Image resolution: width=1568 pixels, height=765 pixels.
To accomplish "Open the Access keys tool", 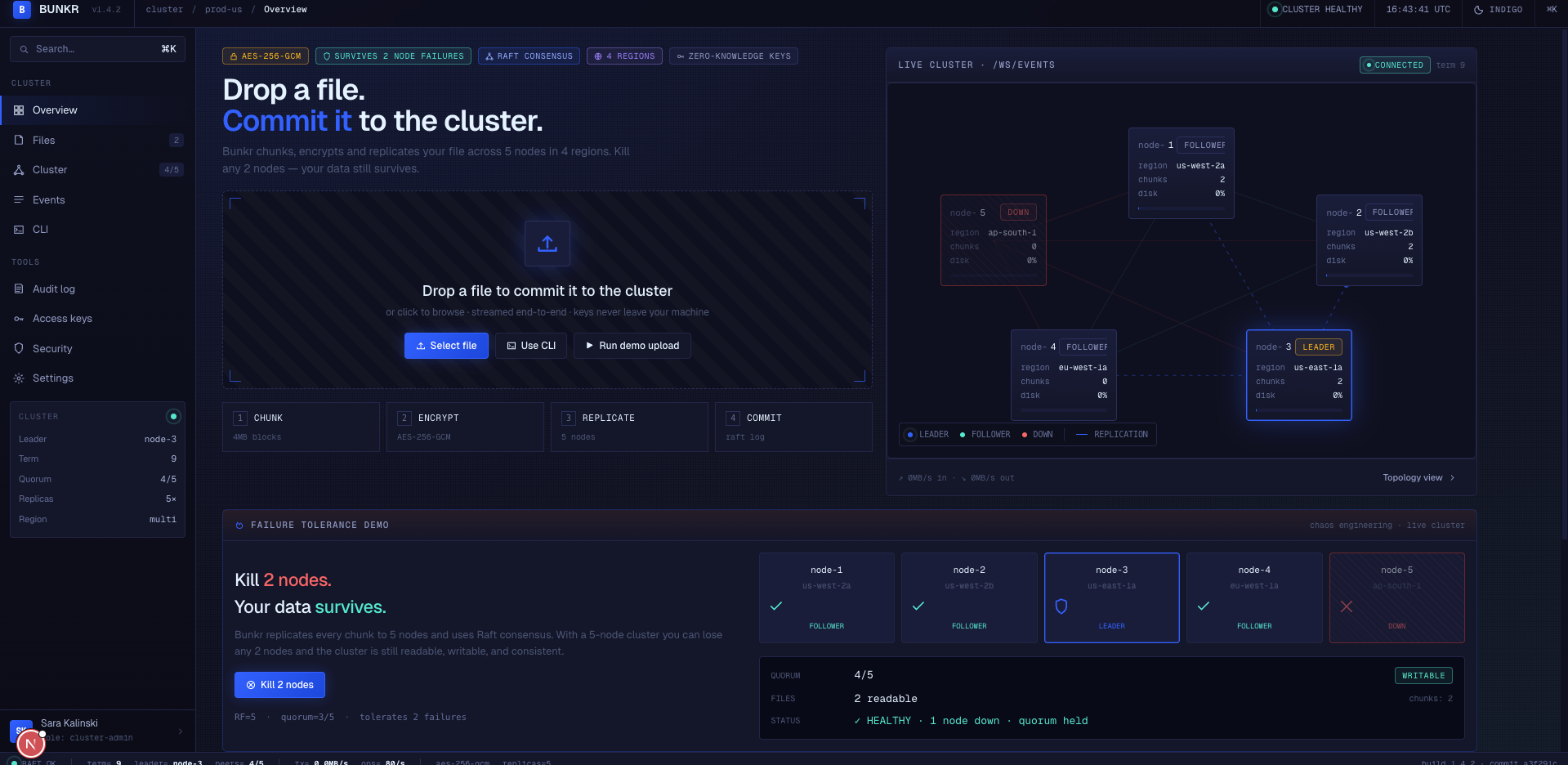I will point(97,319).
